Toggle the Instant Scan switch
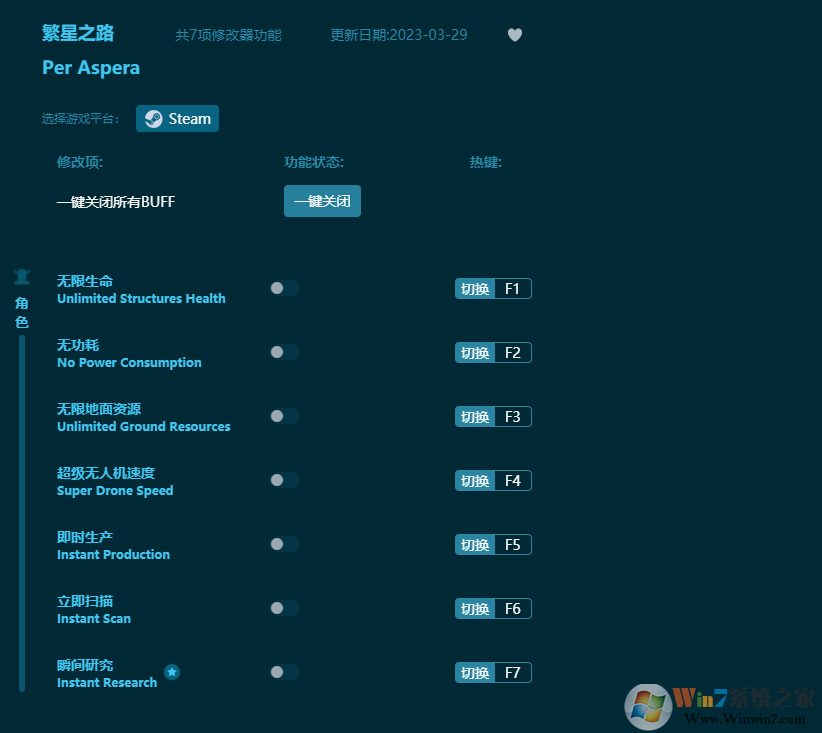This screenshot has width=822, height=733. [x=284, y=608]
